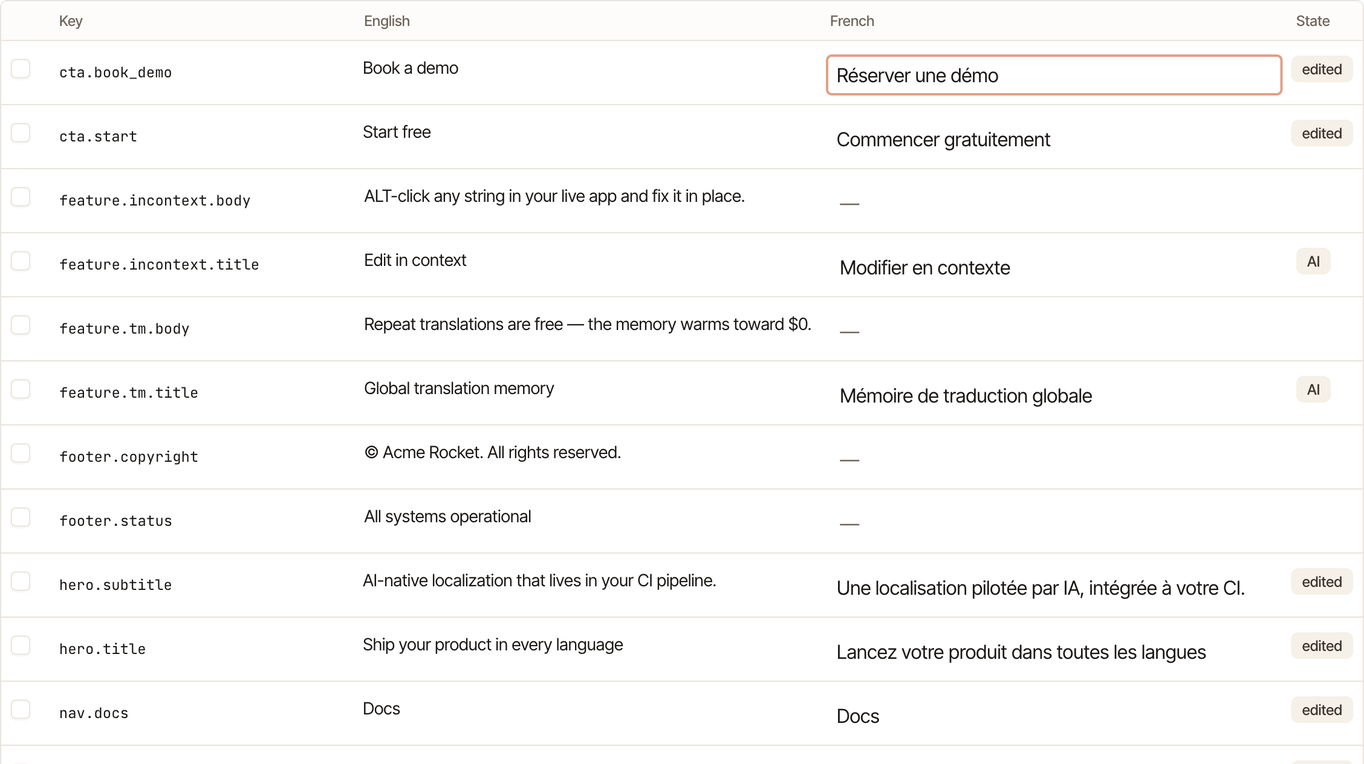
Task: Click the edited badge on cta.book_demo
Action: [1322, 69]
